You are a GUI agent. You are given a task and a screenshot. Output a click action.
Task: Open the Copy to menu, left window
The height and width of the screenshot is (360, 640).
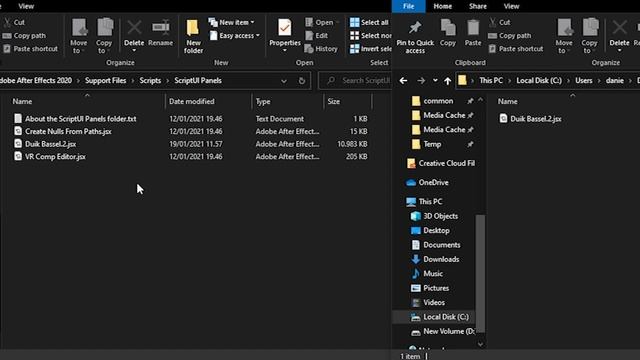(x=104, y=36)
